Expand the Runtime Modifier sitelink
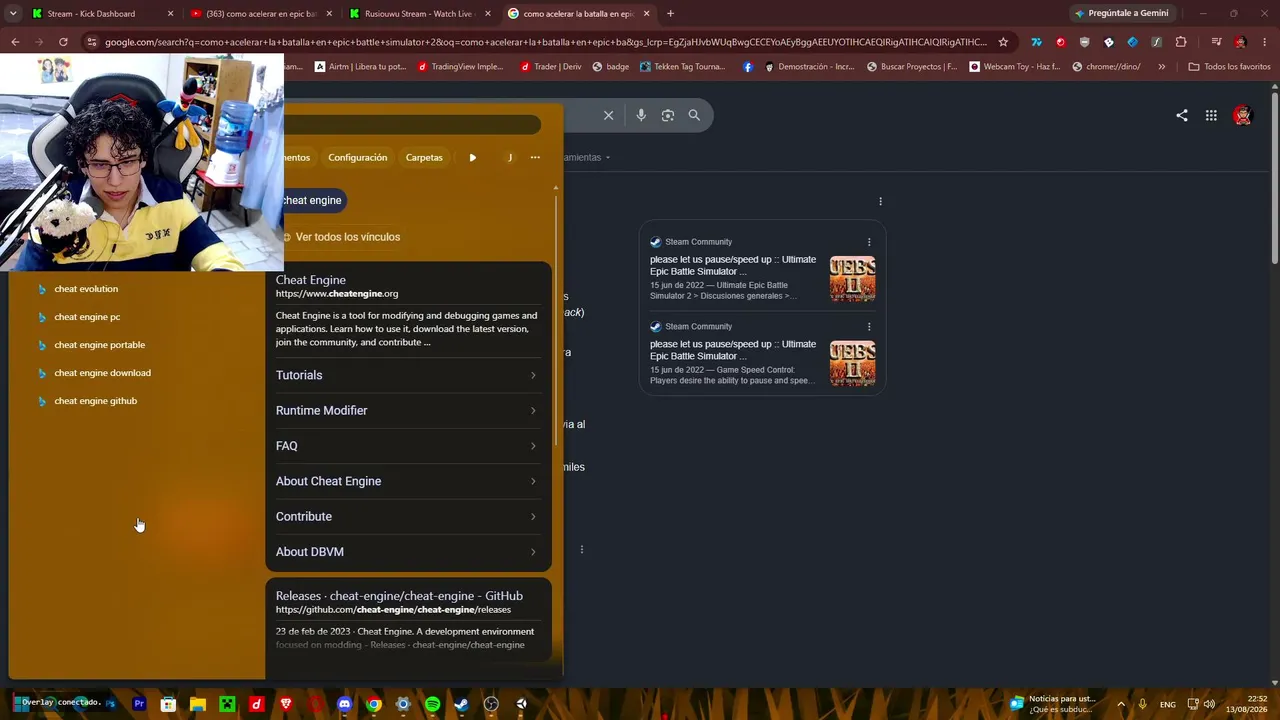Image resolution: width=1280 pixels, height=720 pixels. (407, 410)
